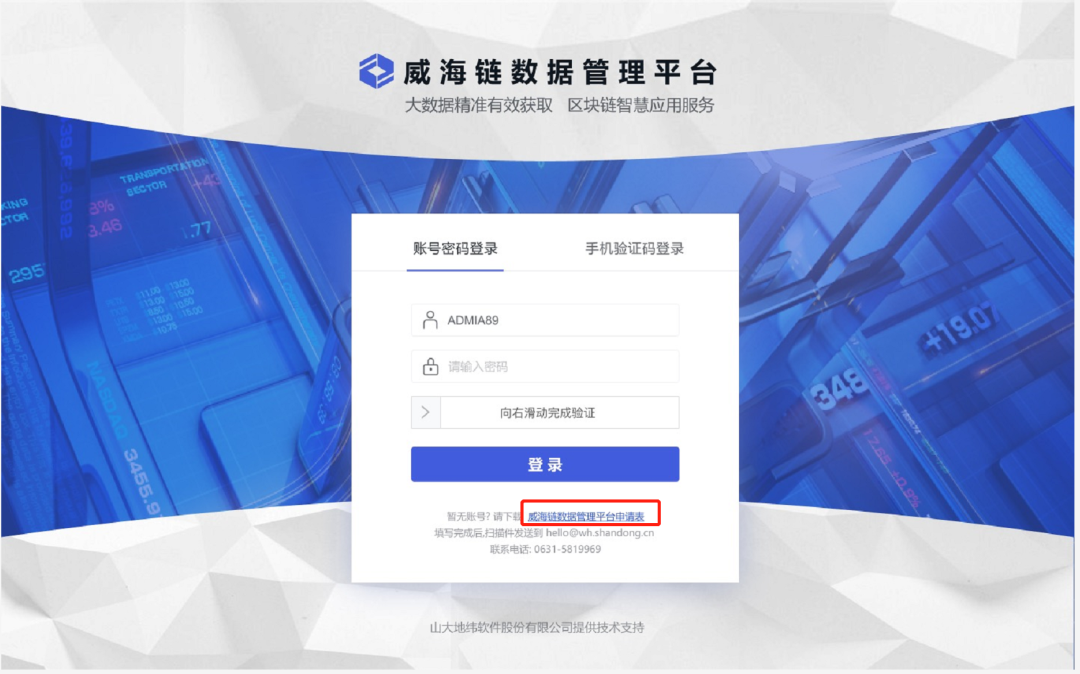Click the 山大地纬软件股份有限公司提供技术支持 footer
This screenshot has height=674, width=1080.
tap(537, 628)
